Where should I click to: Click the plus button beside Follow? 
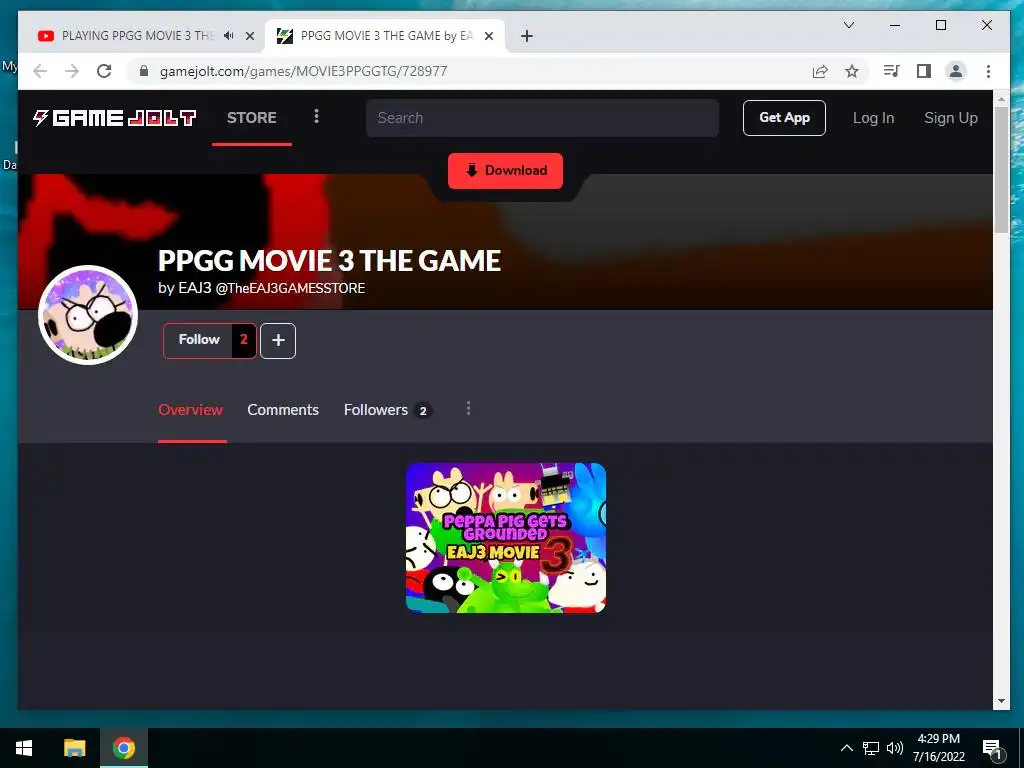pos(278,340)
